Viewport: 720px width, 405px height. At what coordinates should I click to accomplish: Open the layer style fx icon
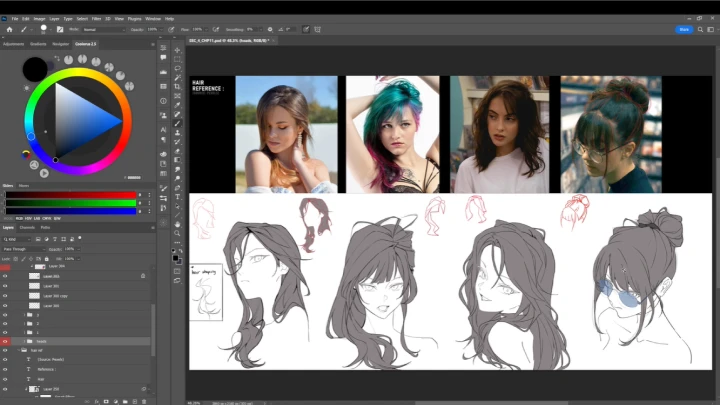pos(97,402)
